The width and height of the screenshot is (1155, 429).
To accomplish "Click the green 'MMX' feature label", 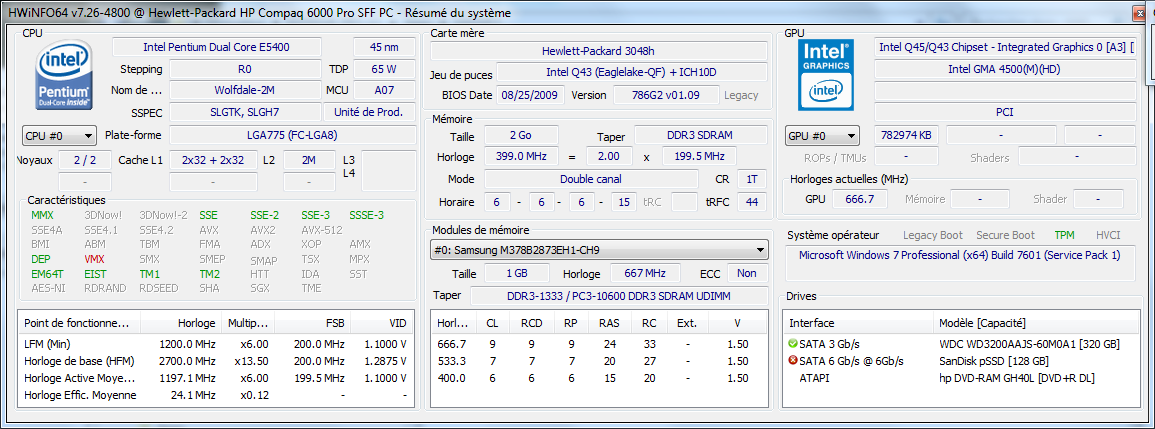I will coord(43,215).
